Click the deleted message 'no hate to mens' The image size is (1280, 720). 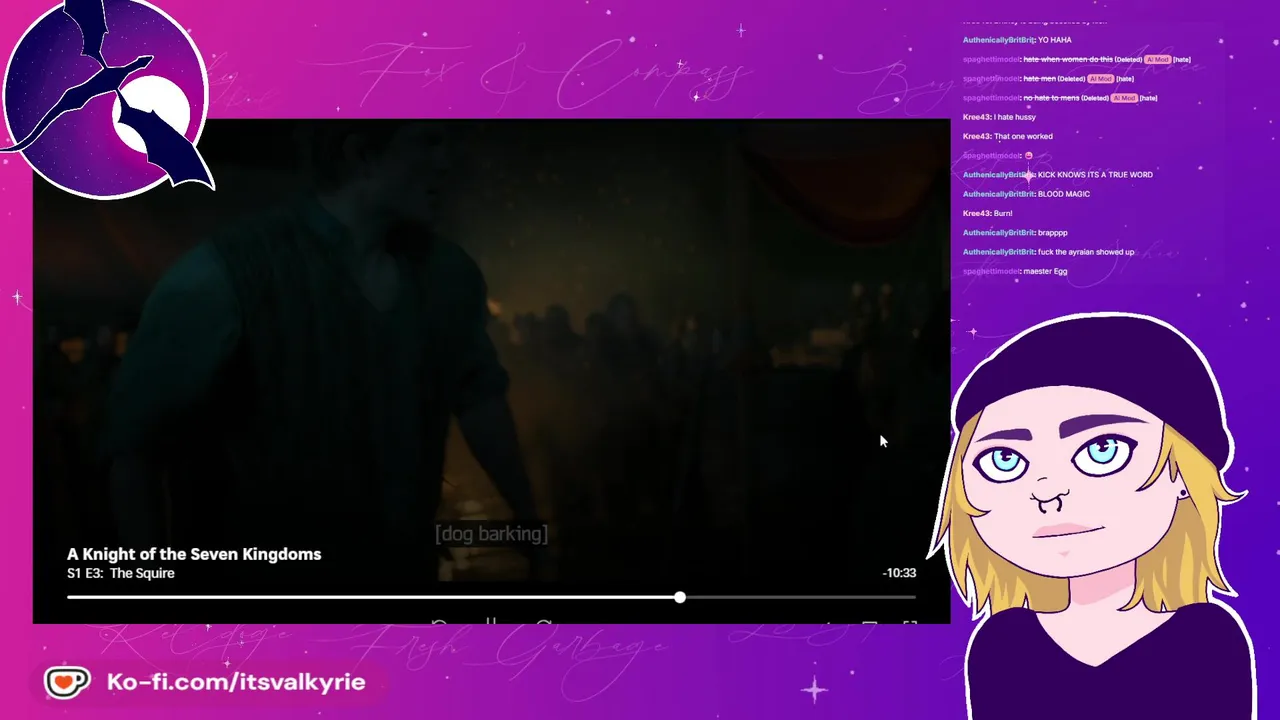tap(1051, 98)
